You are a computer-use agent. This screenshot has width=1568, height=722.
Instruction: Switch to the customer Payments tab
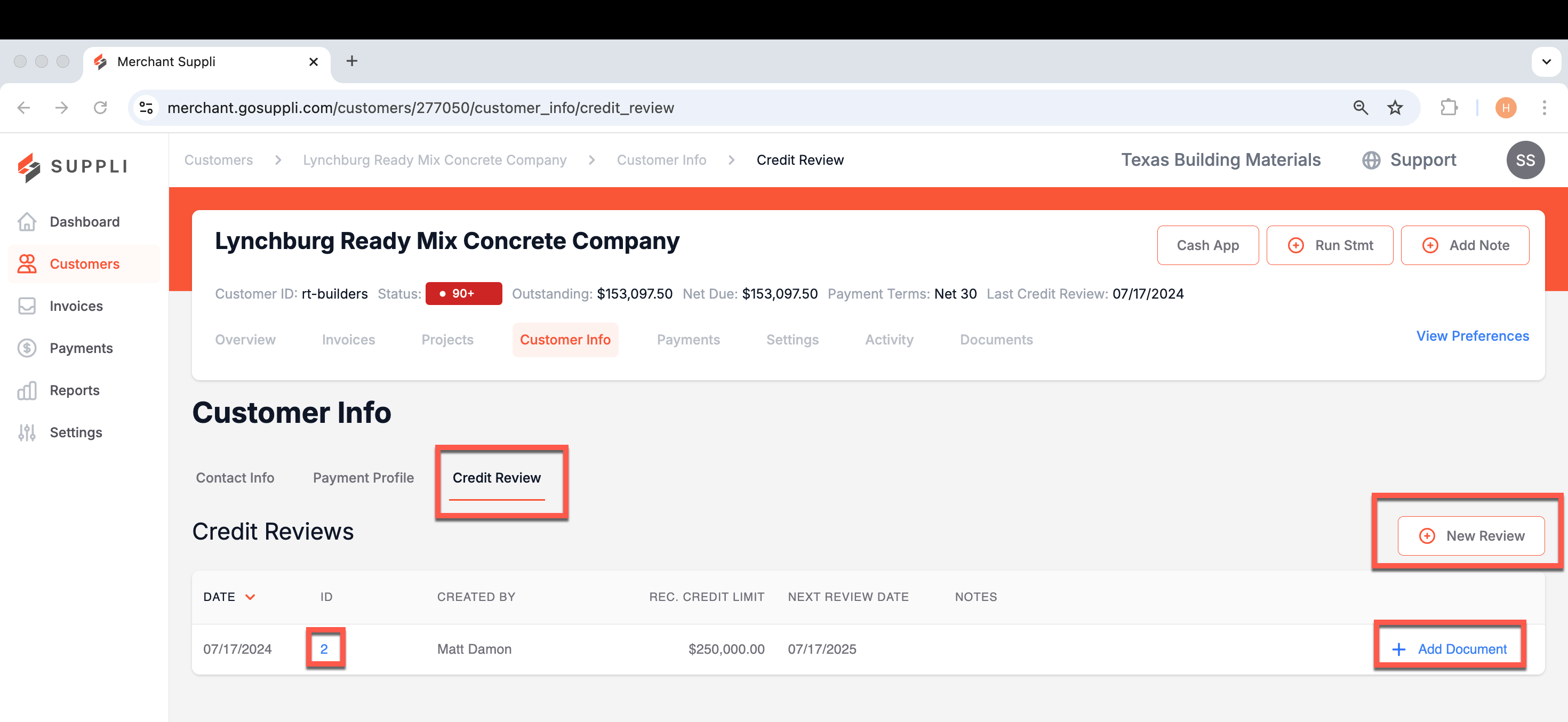click(689, 340)
